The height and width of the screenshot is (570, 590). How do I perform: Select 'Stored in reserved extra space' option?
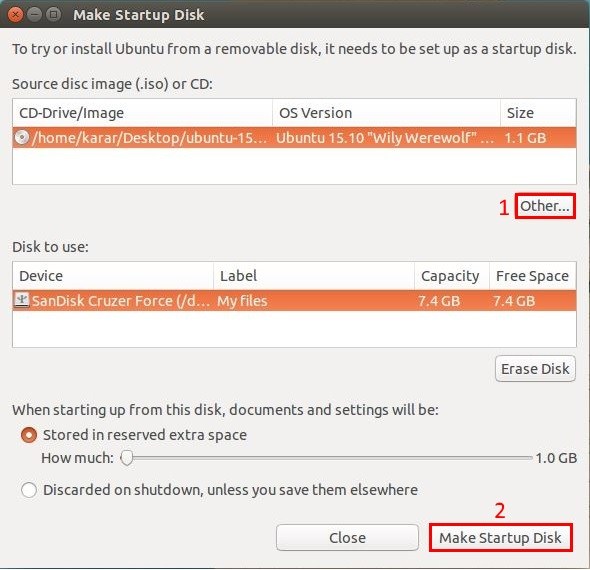click(x=29, y=435)
